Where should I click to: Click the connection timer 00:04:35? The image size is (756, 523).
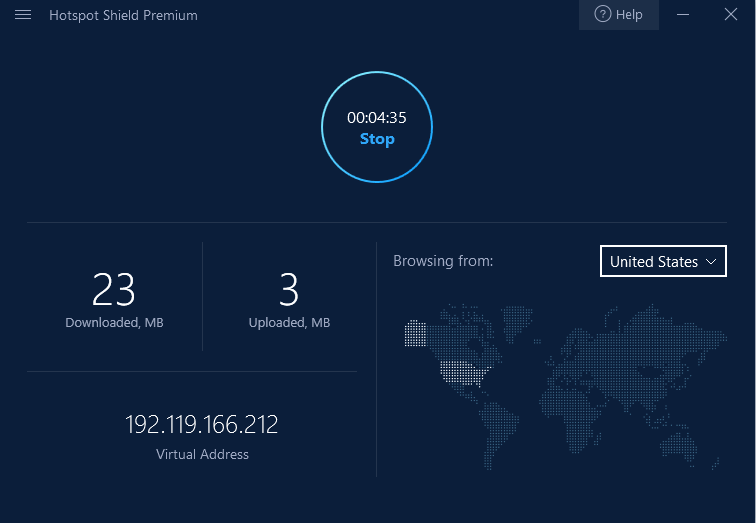(377, 118)
